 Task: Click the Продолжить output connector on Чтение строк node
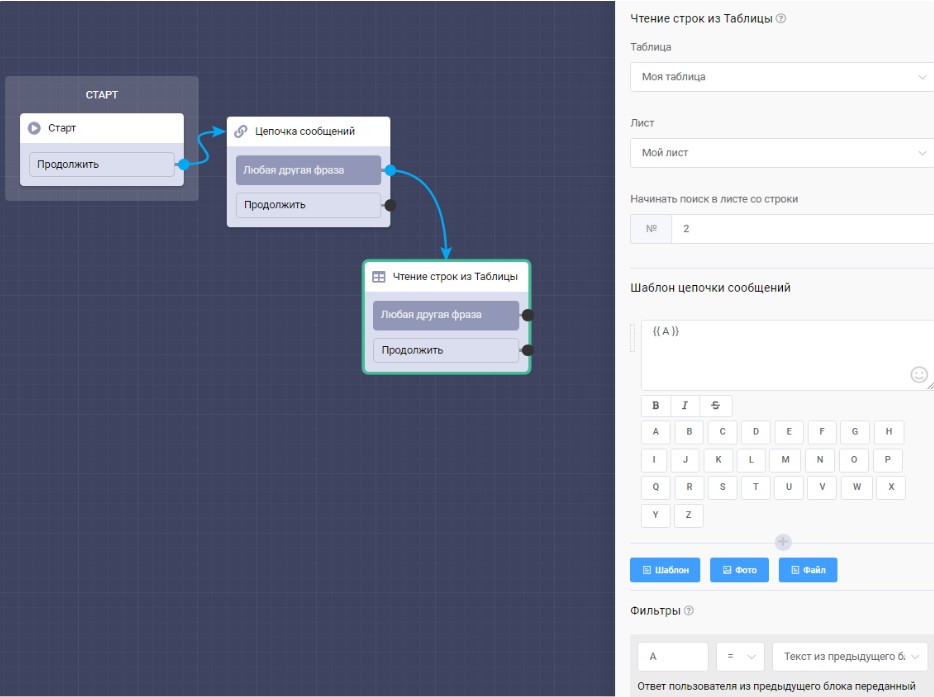click(x=528, y=350)
